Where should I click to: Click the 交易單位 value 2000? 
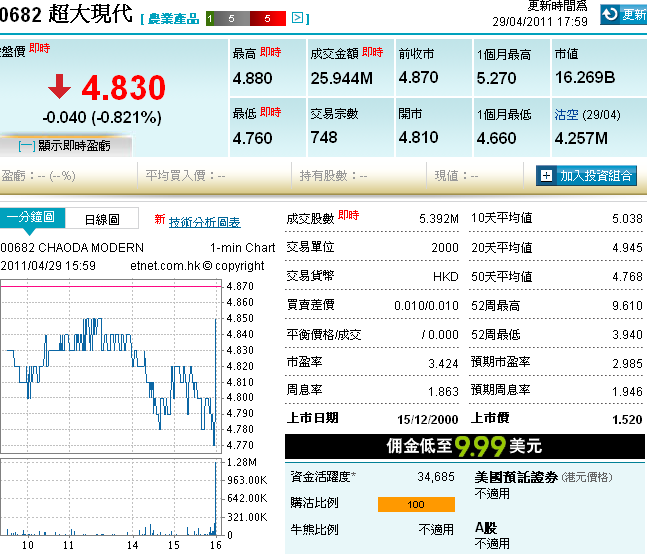click(445, 248)
